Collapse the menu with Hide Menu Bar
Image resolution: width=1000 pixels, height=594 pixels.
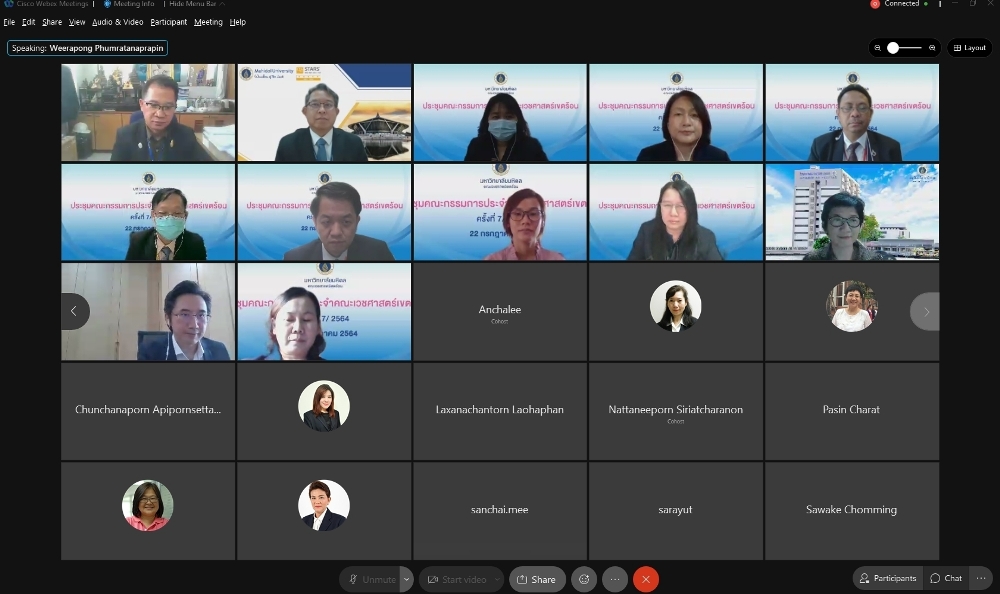pos(192,4)
